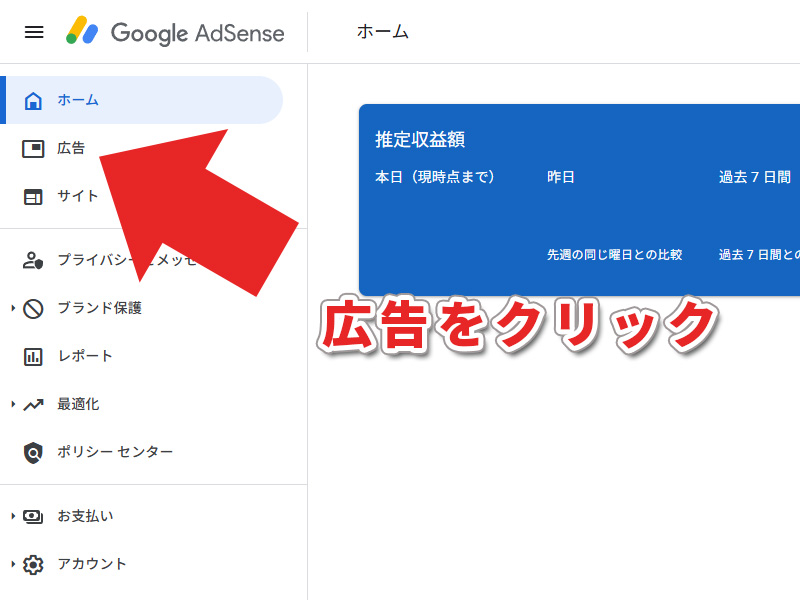Click 本日（現時点まで）label
The image size is (800, 600).
tap(435, 177)
